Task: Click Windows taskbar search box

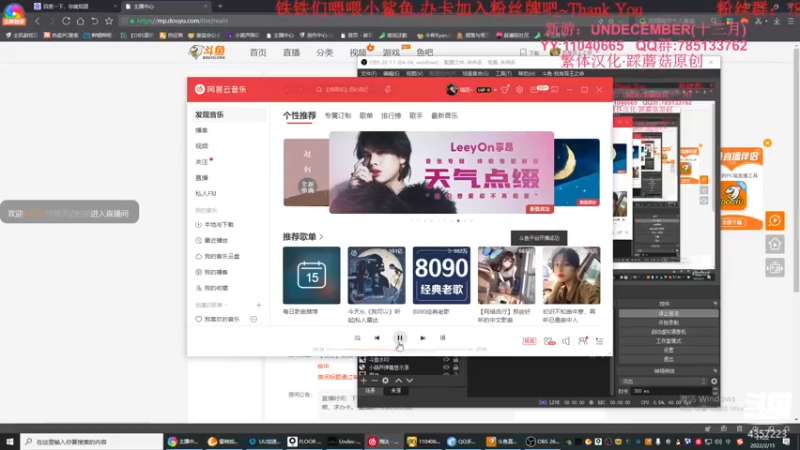Action: [x=92, y=441]
